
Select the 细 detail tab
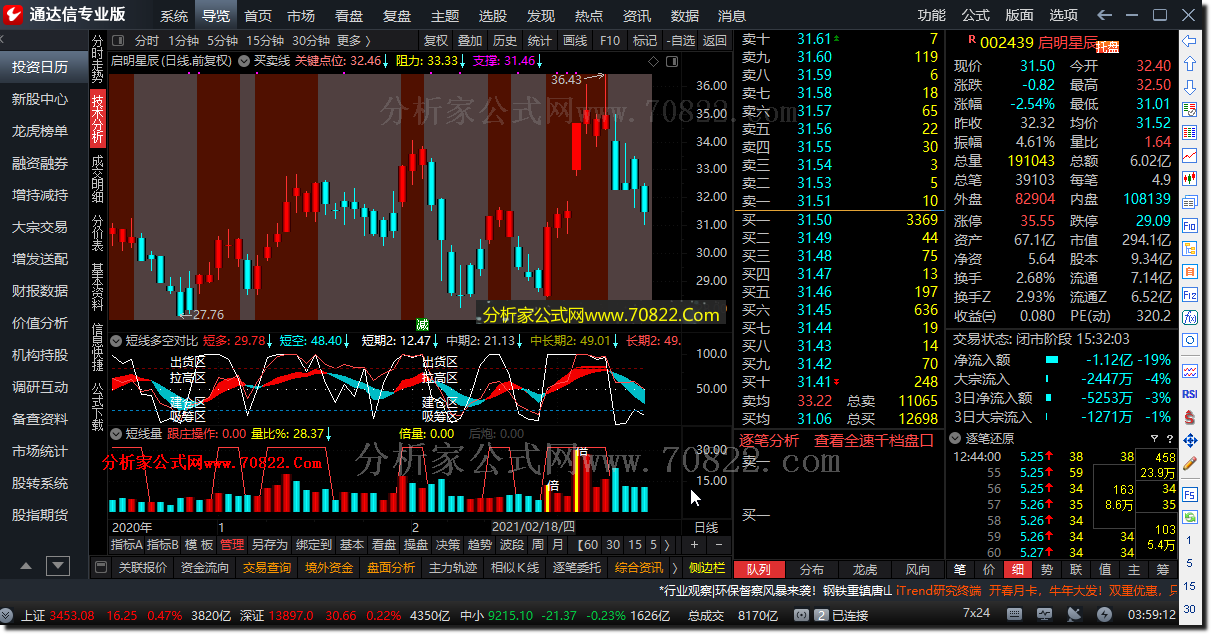pyautogui.click(x=1018, y=569)
